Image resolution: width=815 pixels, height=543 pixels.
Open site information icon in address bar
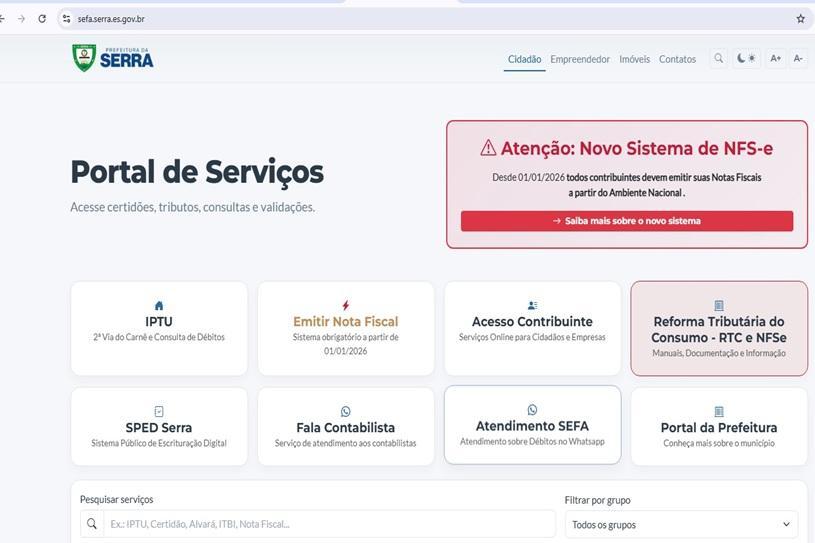click(x=66, y=19)
